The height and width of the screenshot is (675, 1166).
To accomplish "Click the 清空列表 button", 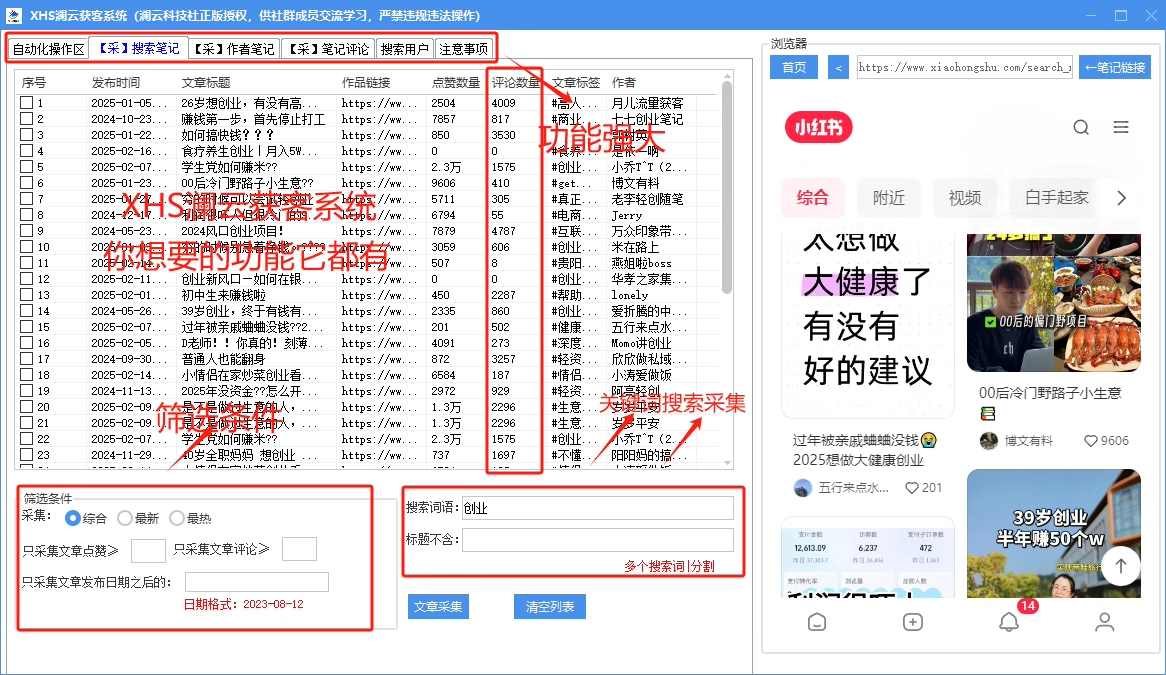I will click(x=550, y=607).
